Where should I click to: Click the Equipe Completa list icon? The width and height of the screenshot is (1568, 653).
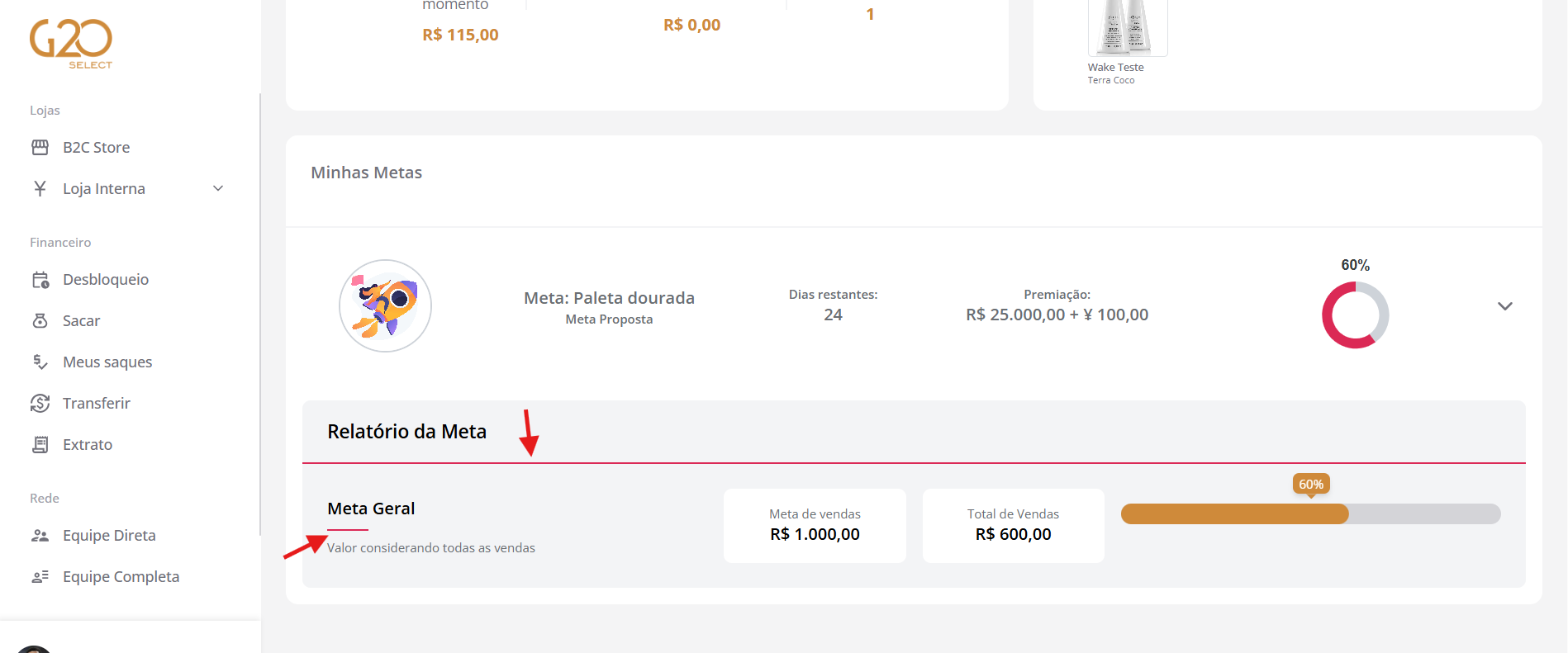point(40,577)
